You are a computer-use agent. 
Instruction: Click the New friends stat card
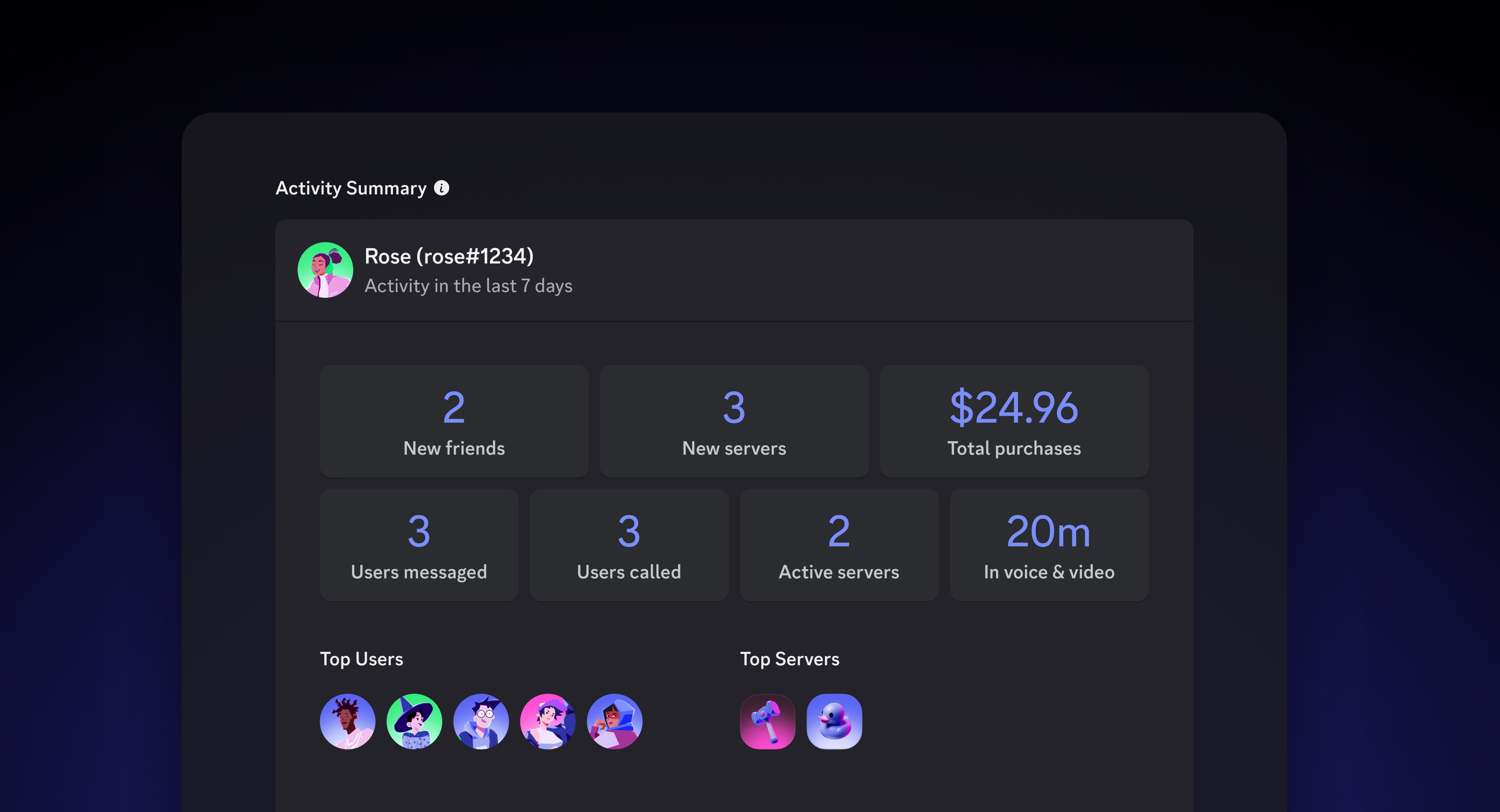tap(454, 421)
